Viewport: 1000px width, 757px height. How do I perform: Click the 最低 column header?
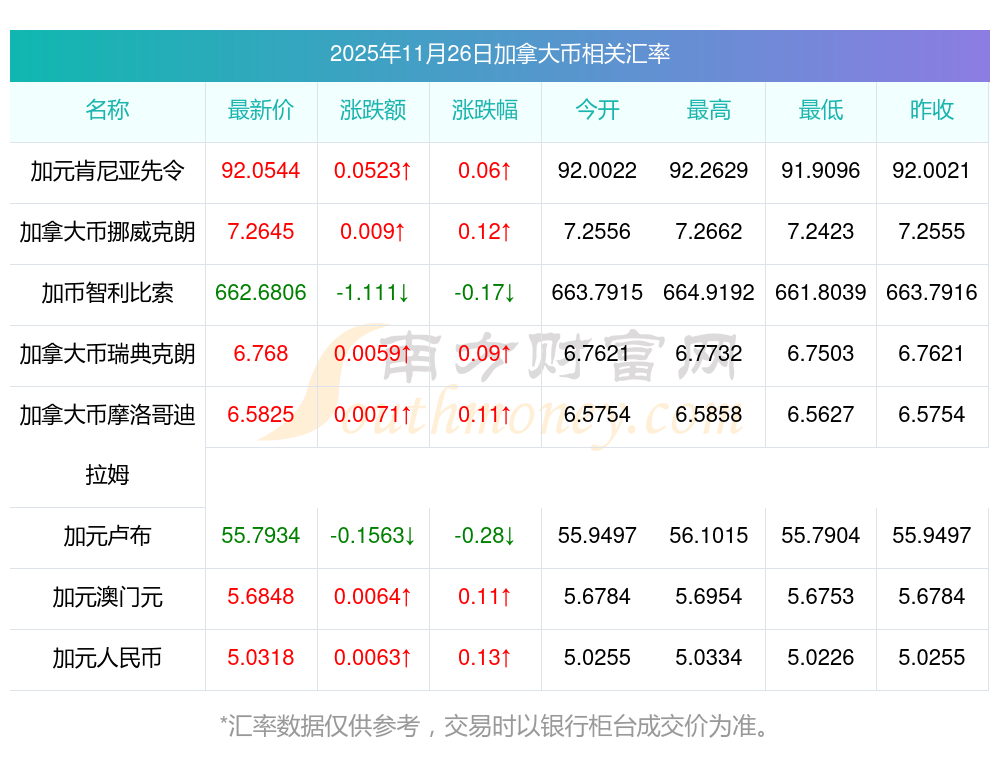821,111
